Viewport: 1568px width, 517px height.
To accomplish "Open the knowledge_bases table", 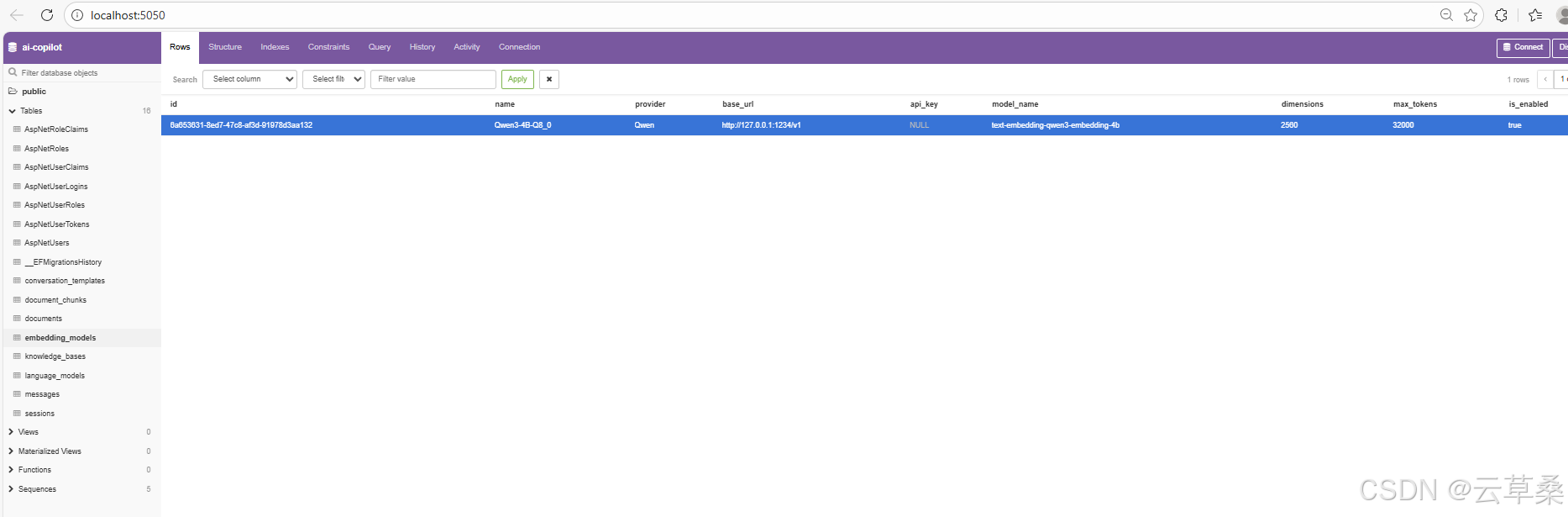I will coord(55,356).
